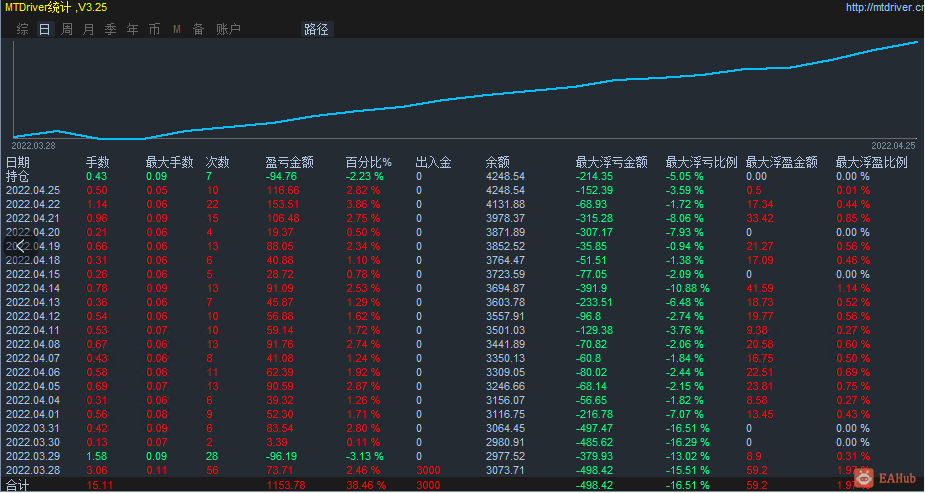Screen dimensions: 925x493
Task: Click the 余额 column header
Action: coord(497,162)
